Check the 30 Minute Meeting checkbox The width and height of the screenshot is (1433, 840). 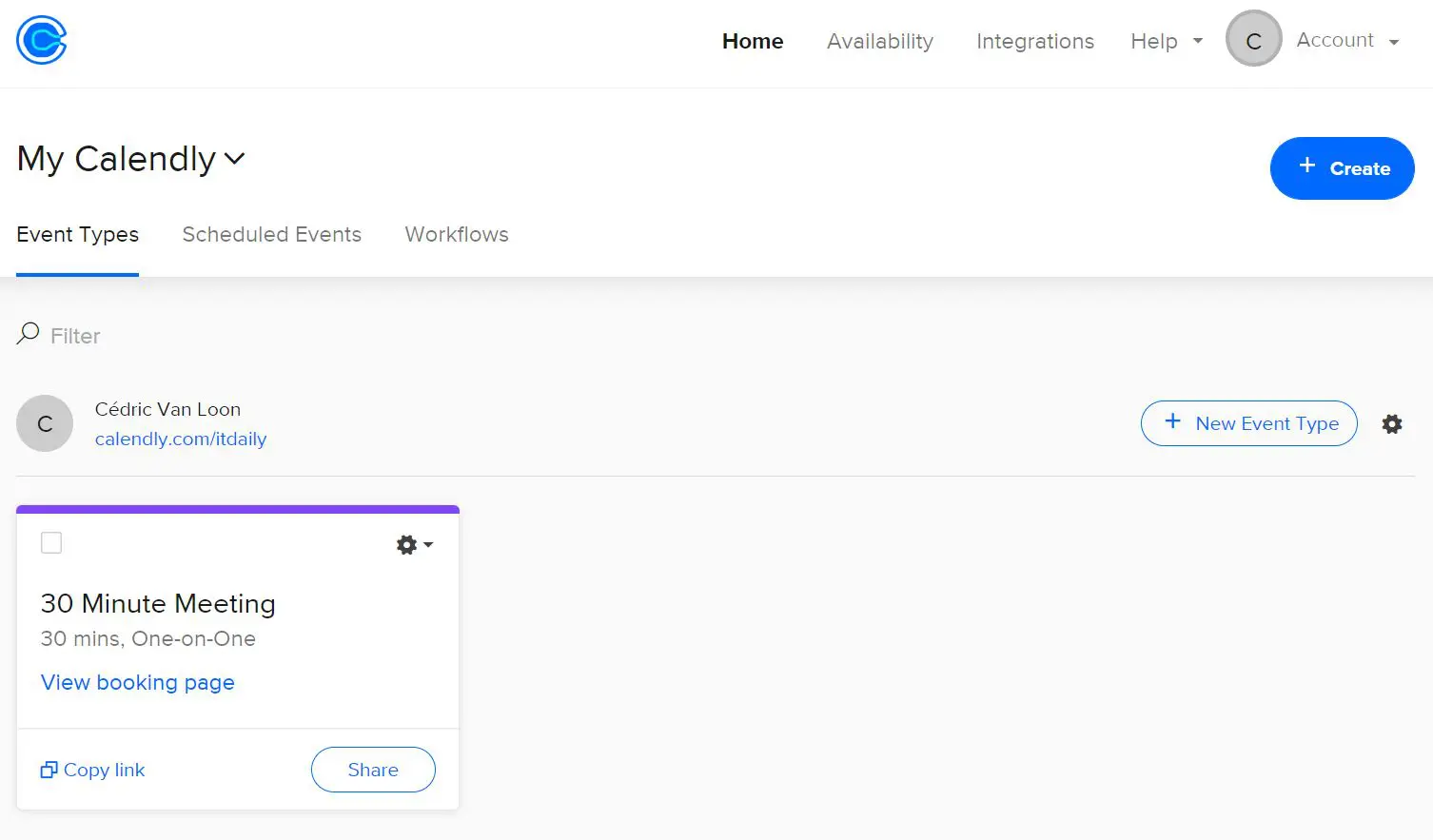pos(51,542)
